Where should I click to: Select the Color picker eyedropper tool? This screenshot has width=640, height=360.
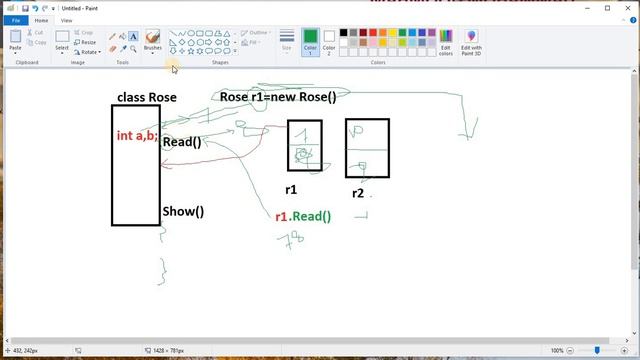(x=123, y=49)
